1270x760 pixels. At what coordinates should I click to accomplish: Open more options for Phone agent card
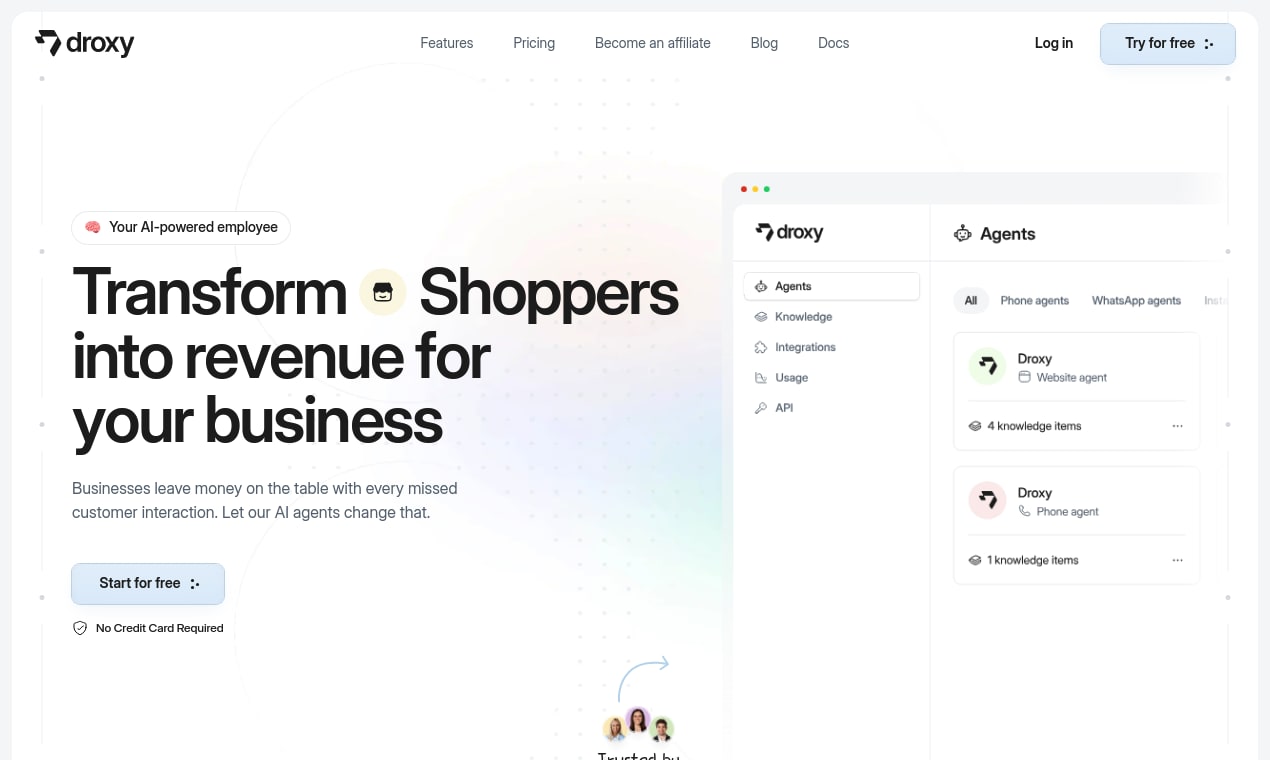click(1177, 560)
